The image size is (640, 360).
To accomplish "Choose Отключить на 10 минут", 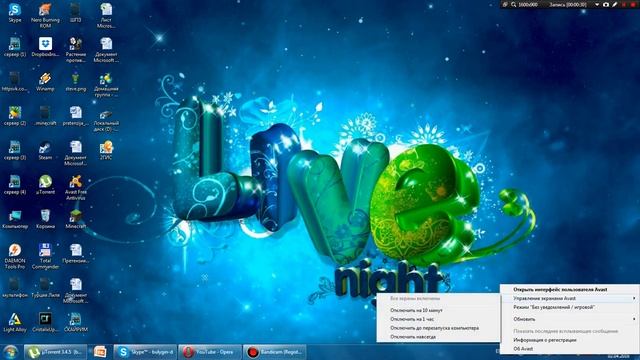I will tap(438, 310).
